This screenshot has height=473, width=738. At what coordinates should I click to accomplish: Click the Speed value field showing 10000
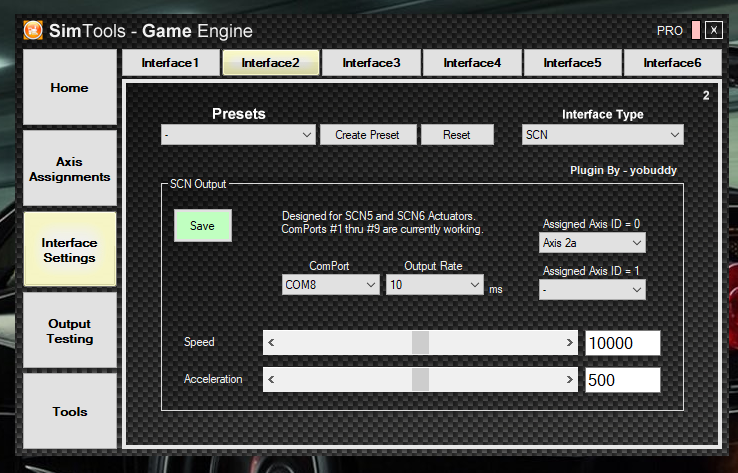coord(623,343)
